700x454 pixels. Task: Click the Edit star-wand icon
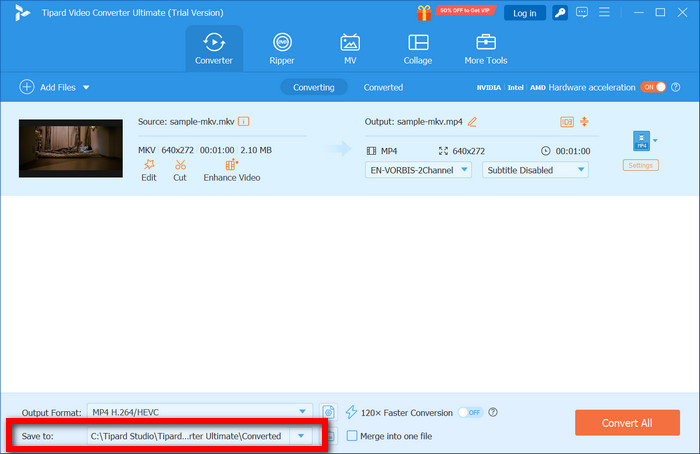click(148, 165)
